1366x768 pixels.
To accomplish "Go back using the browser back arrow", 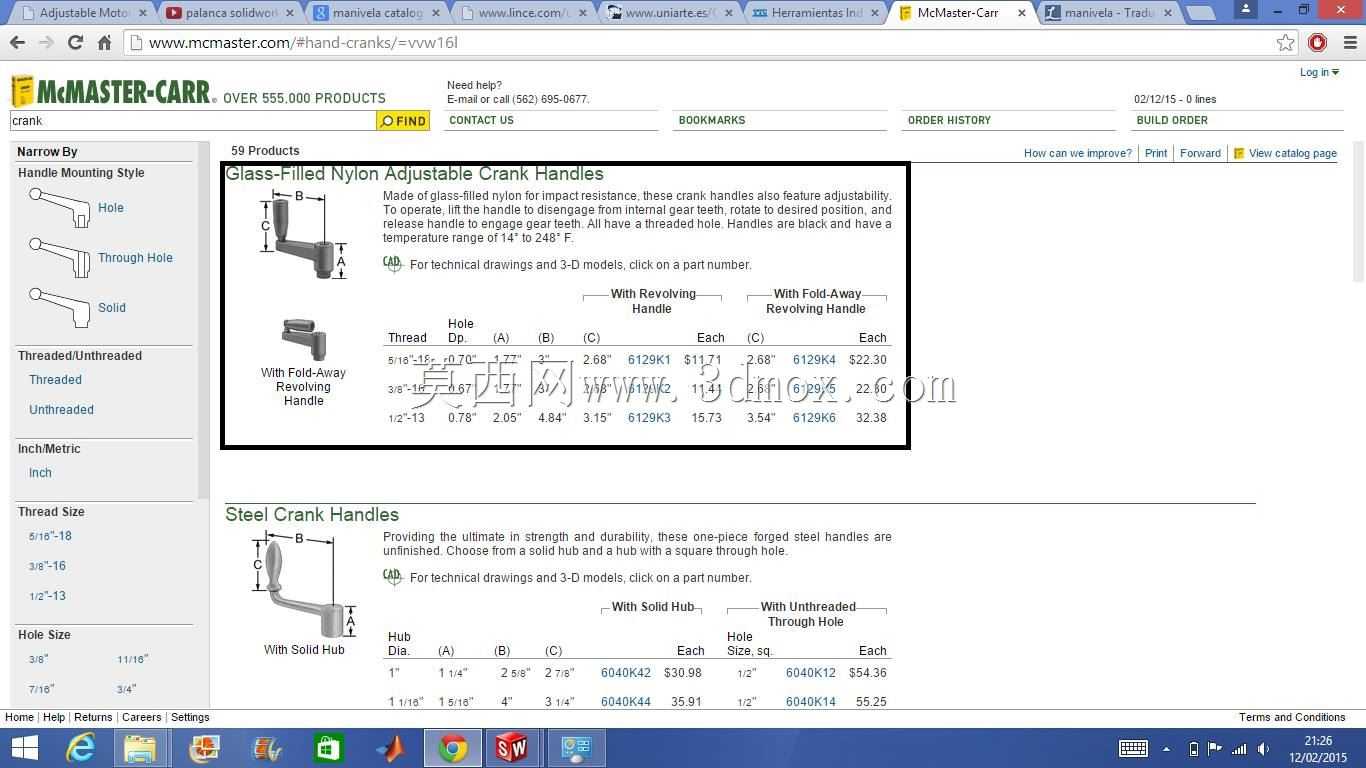I will click(x=17, y=43).
